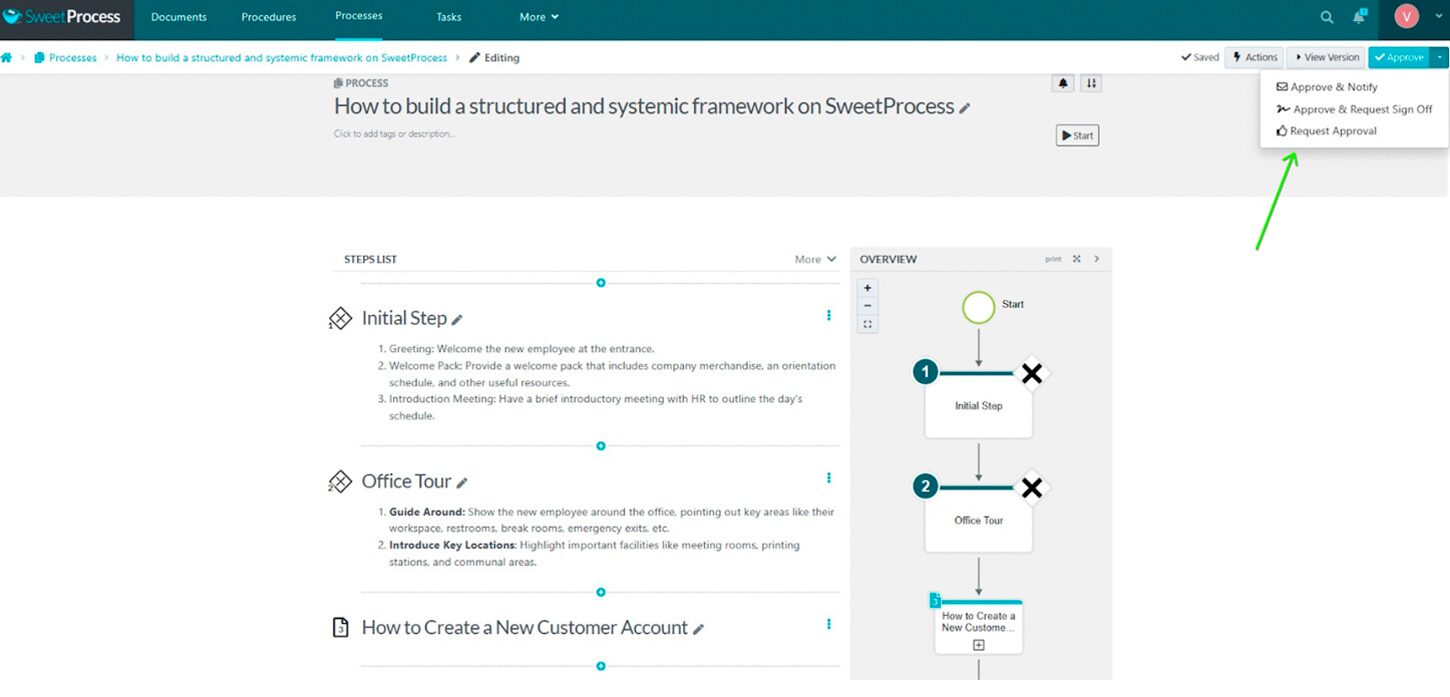
Task: Open the Actions menu with the lightning icon
Action: click(x=1254, y=57)
